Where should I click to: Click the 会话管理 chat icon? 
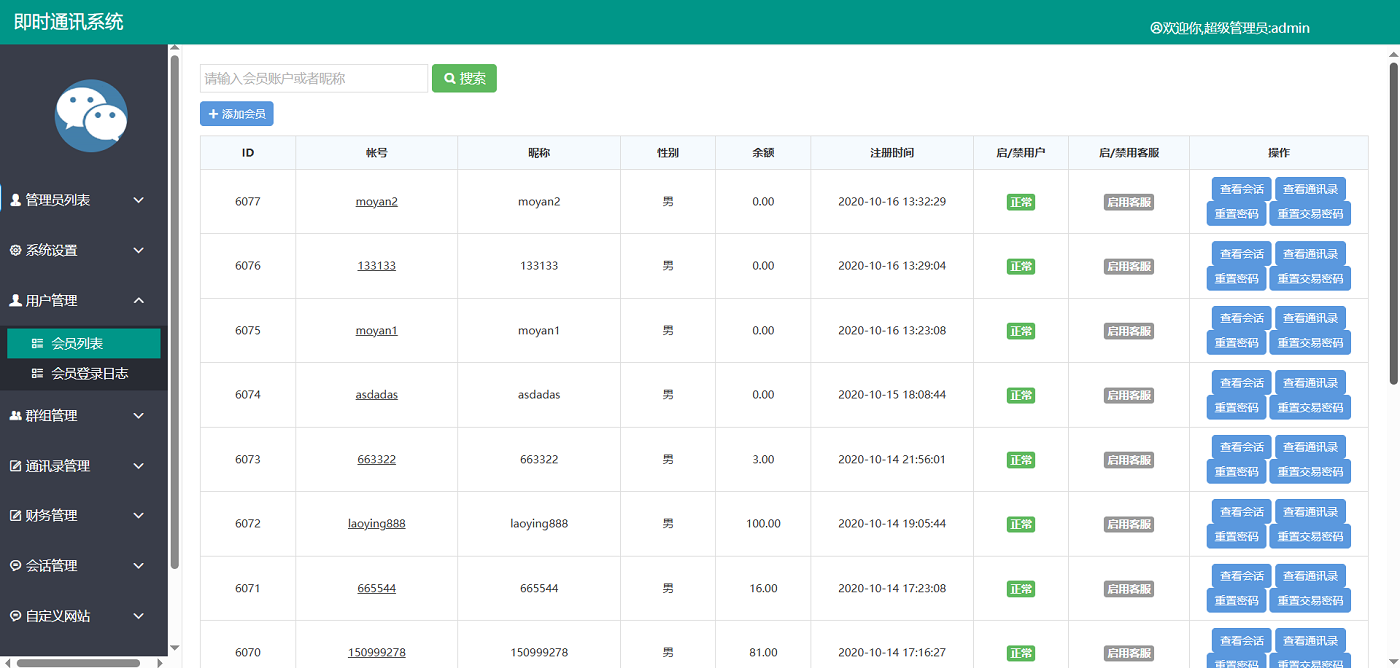15,566
